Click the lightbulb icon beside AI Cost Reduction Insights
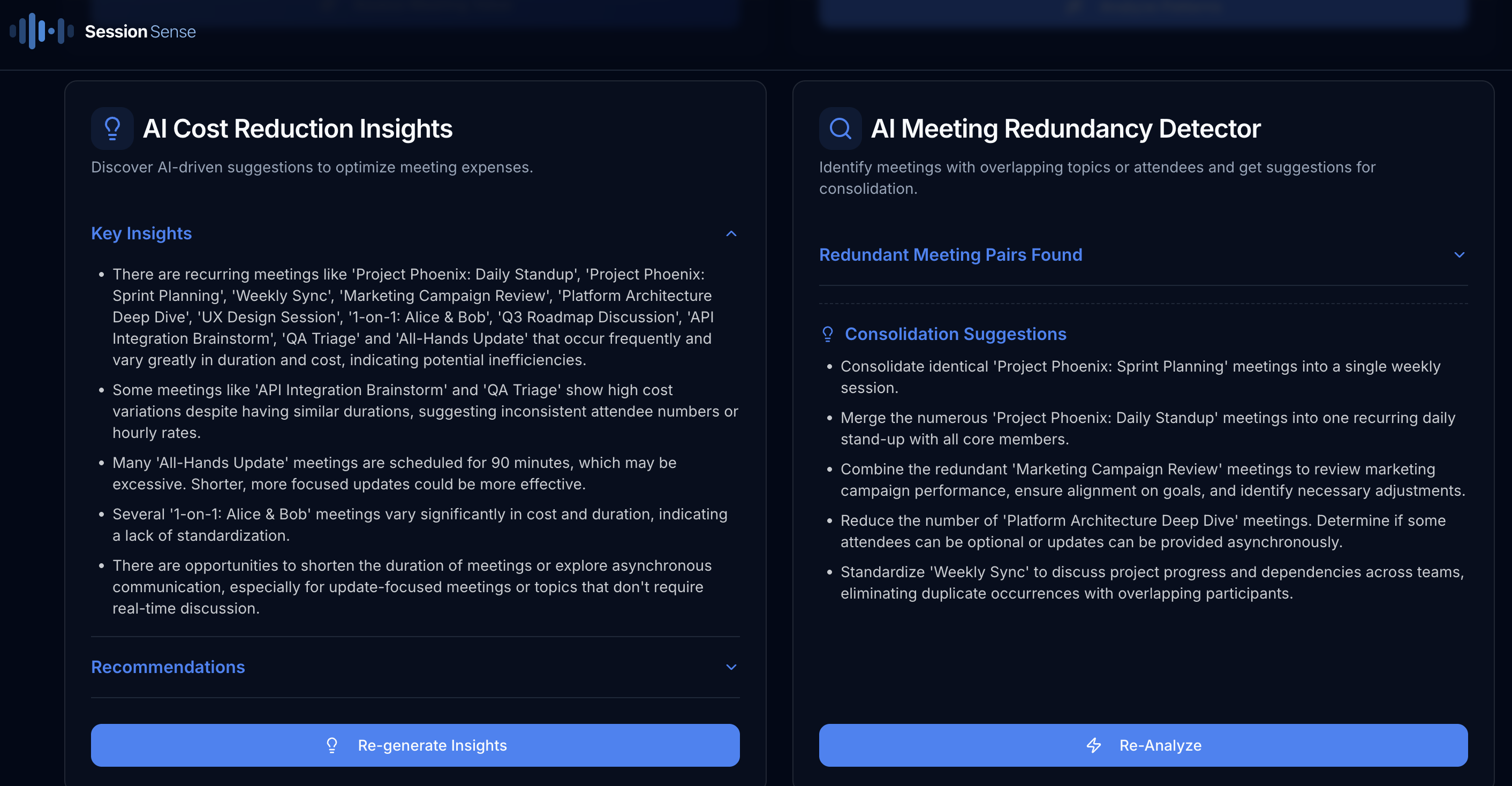This screenshot has width=1512, height=786. click(111, 128)
